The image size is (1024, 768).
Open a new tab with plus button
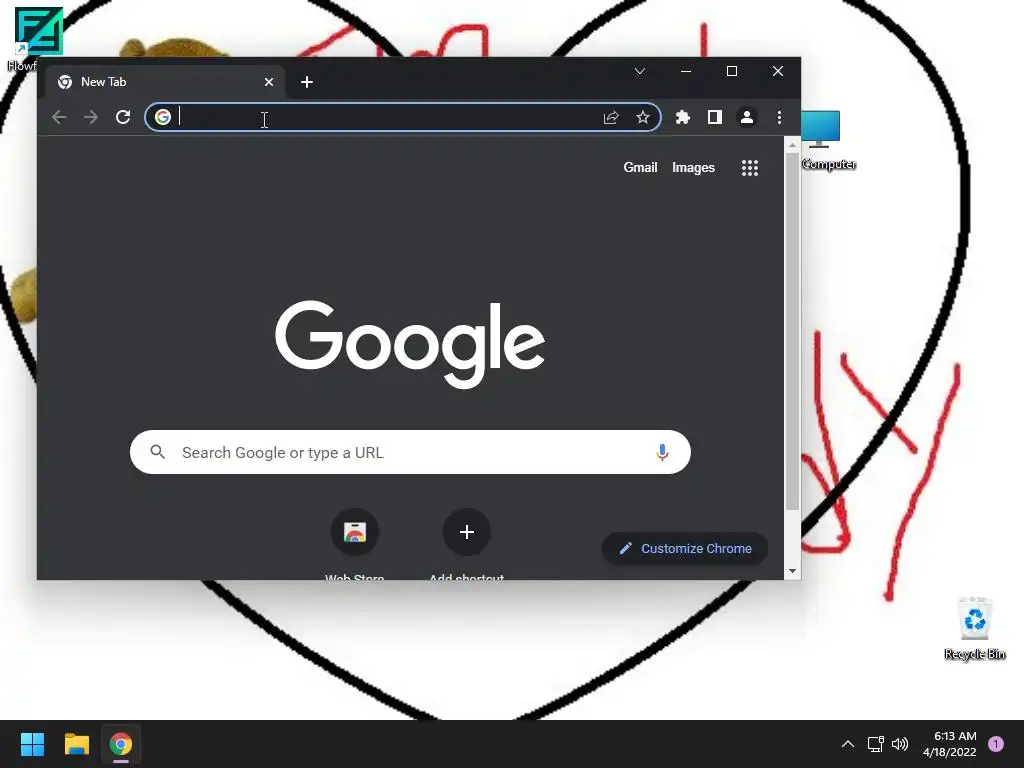pyautogui.click(x=307, y=82)
